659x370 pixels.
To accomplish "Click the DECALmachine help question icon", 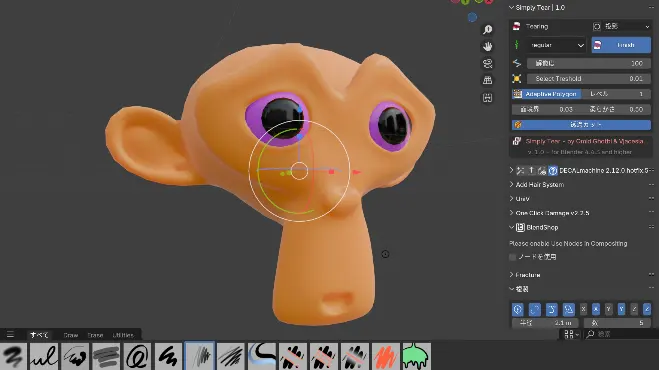I will tap(553, 170).
